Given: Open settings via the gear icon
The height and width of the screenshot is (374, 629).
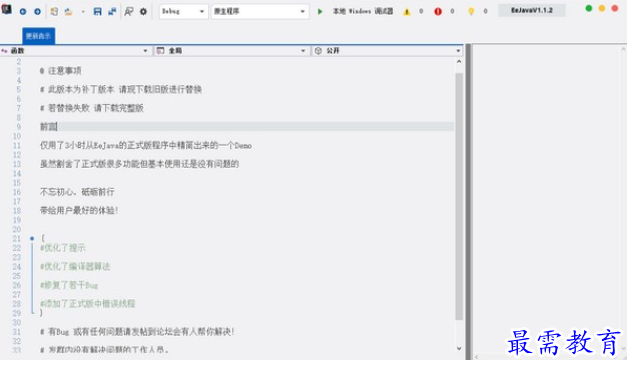Looking at the screenshot, I should tap(143, 12).
